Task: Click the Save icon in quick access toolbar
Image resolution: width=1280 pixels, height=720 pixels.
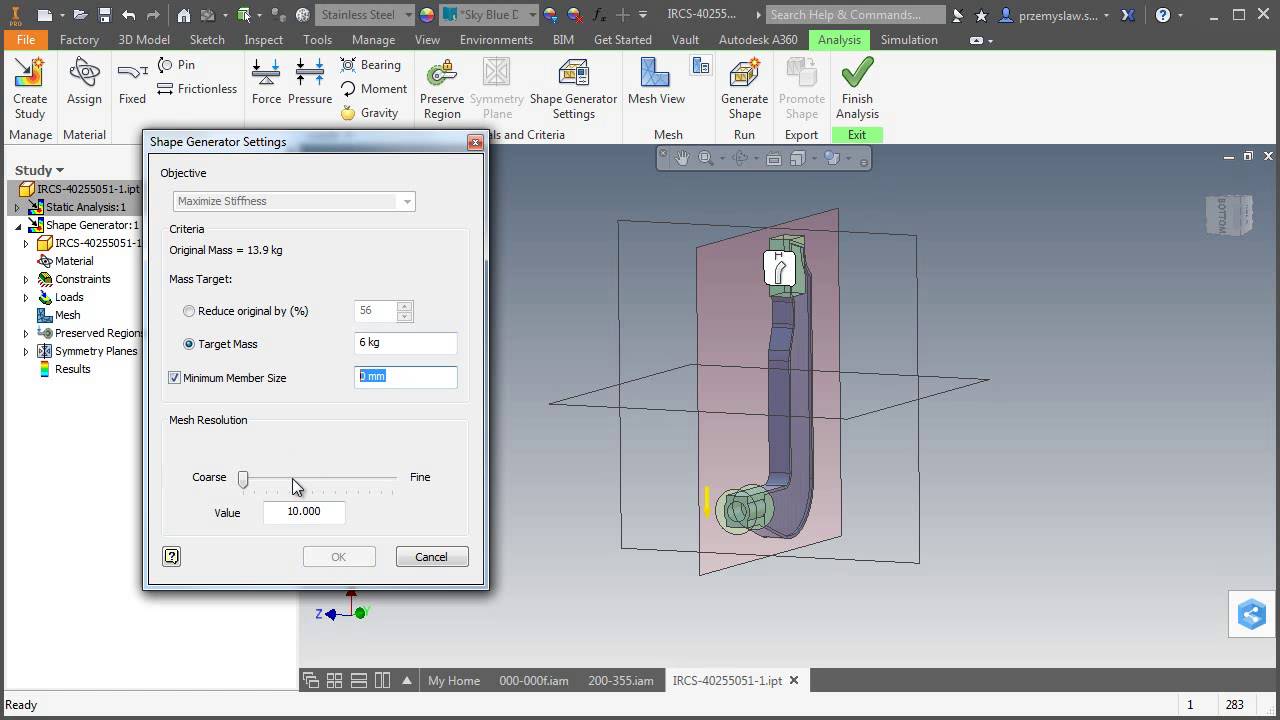Action: (x=104, y=15)
